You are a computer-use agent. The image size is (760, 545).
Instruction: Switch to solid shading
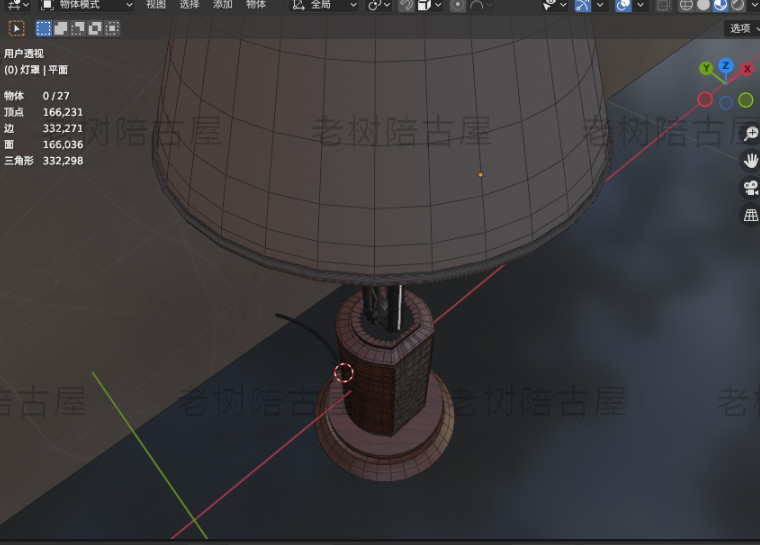point(703,5)
